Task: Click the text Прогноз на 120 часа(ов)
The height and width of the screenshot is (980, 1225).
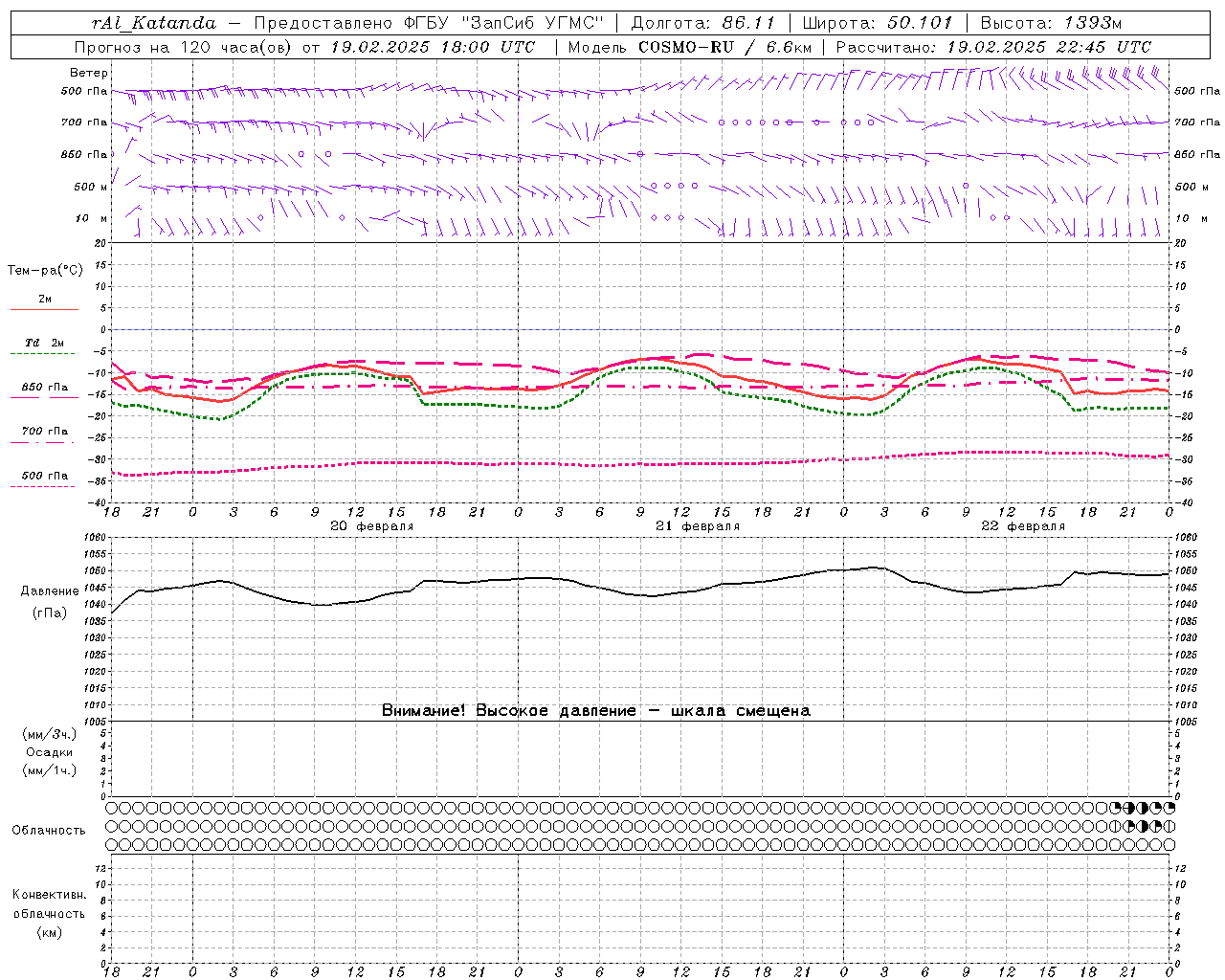Action: point(184,47)
